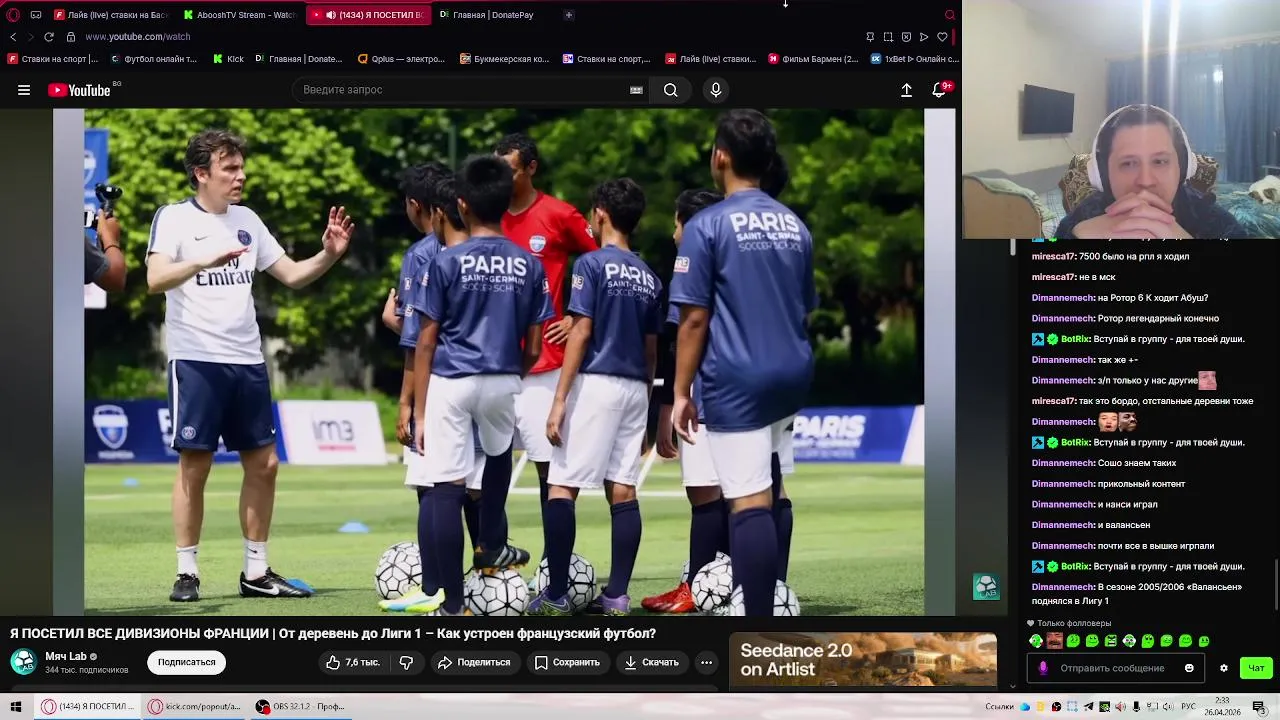
Task: Click Dimannemech on Ротор легендарный message
Action: [1062, 318]
